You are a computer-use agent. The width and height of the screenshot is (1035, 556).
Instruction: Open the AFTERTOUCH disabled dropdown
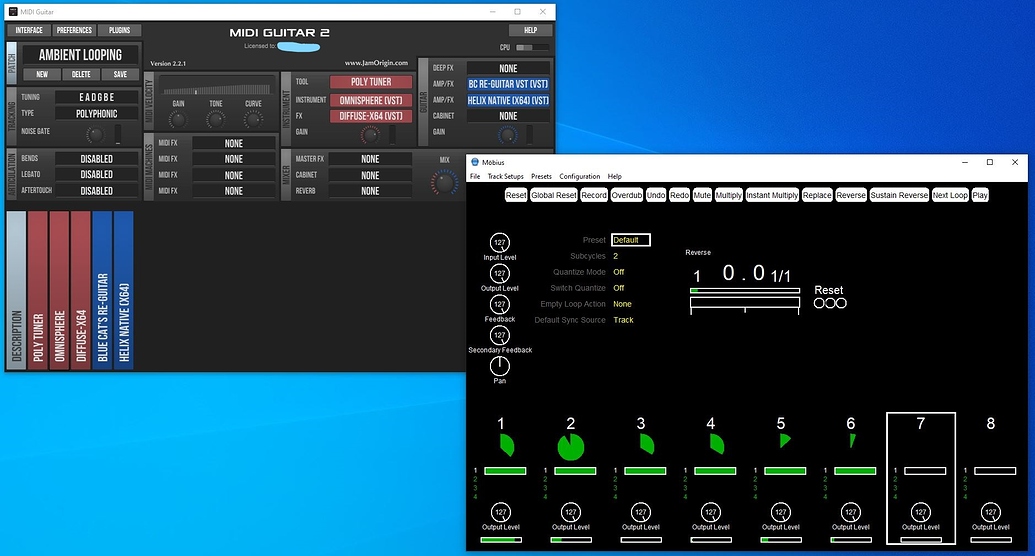coord(96,191)
